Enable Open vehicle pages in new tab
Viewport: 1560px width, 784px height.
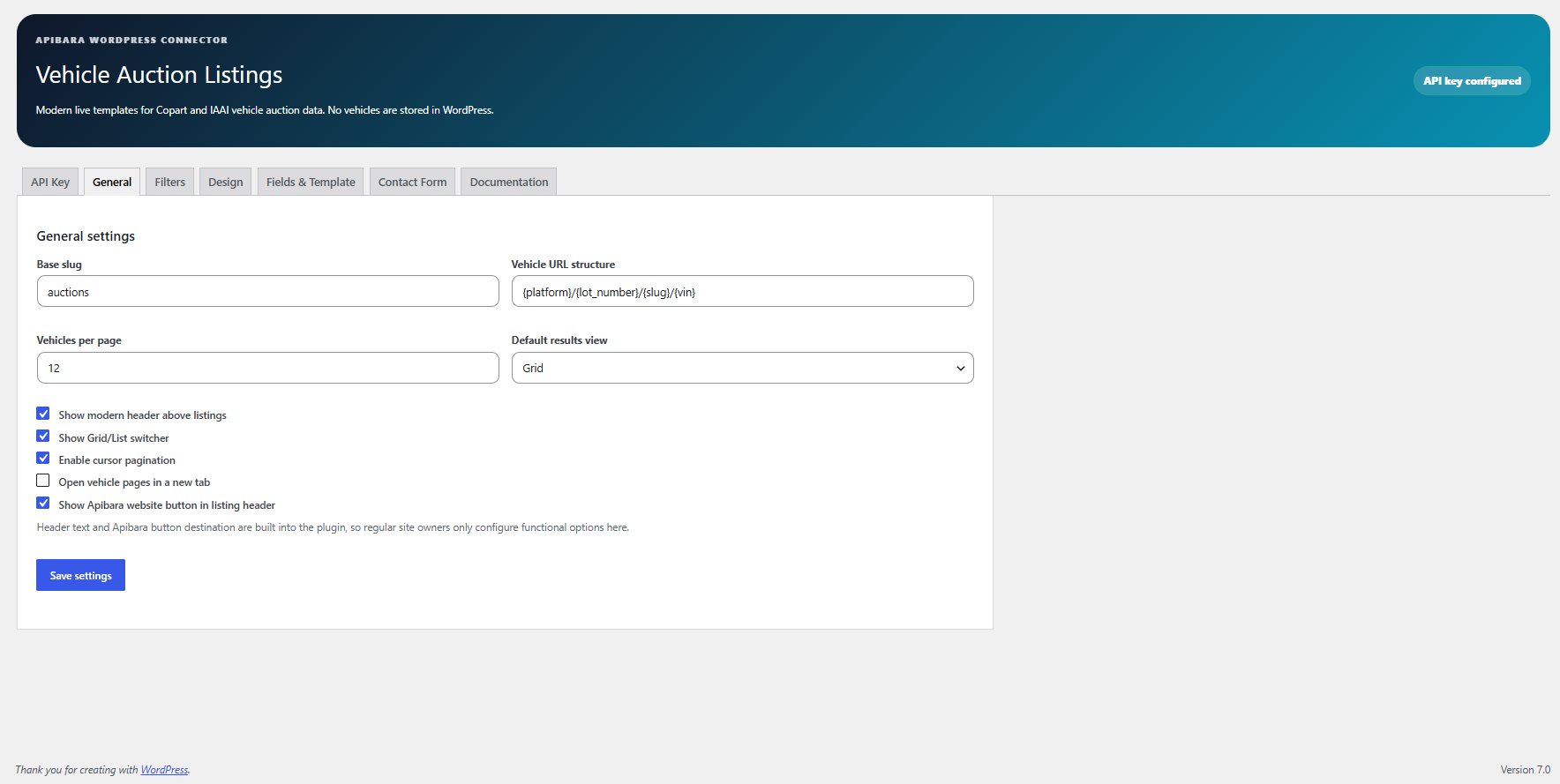click(x=43, y=481)
